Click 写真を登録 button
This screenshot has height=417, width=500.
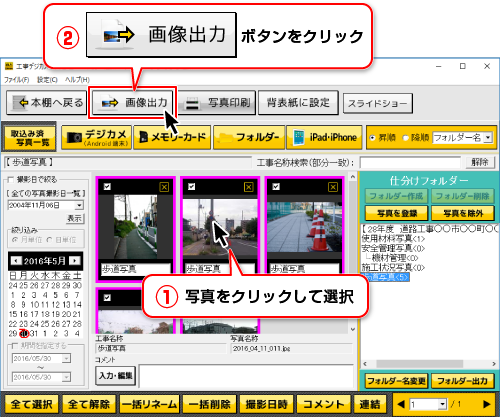396,213
